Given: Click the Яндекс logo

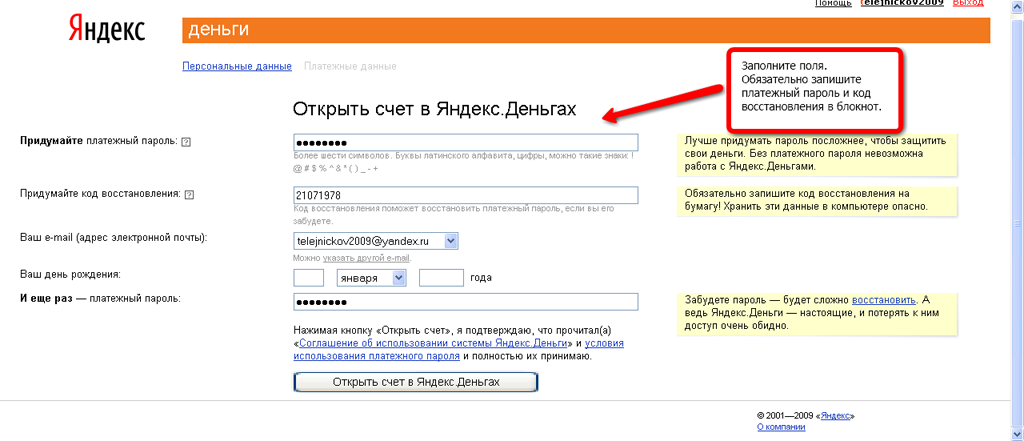Looking at the screenshot, I should 107,29.
